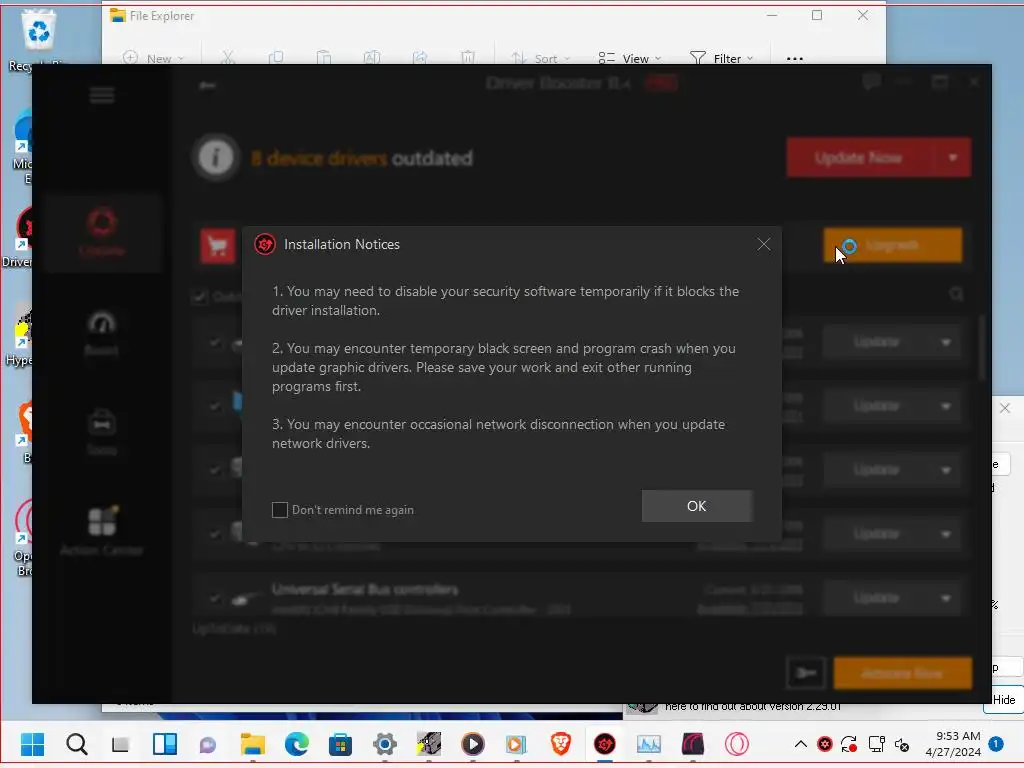Open the Boost section in sidebar
This screenshot has height=768, width=1024.
click(102, 333)
